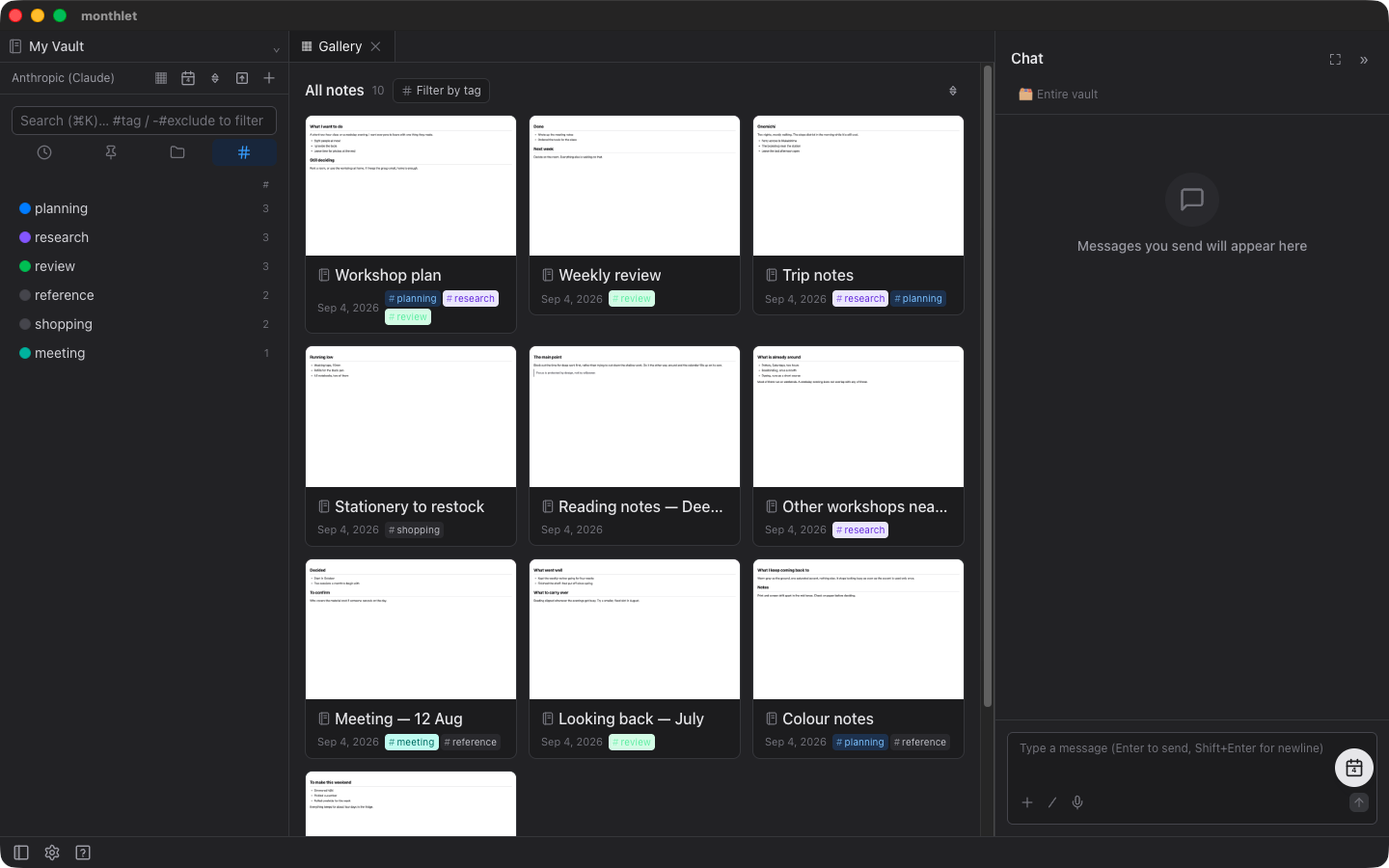Click the send arrow button in chat

(1359, 802)
